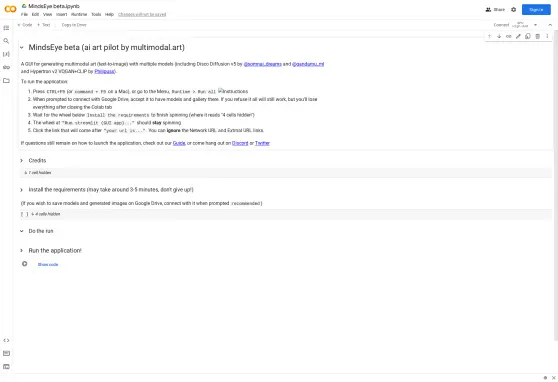
Task: Open the table of contents sidebar icon
Action: tap(6, 28)
